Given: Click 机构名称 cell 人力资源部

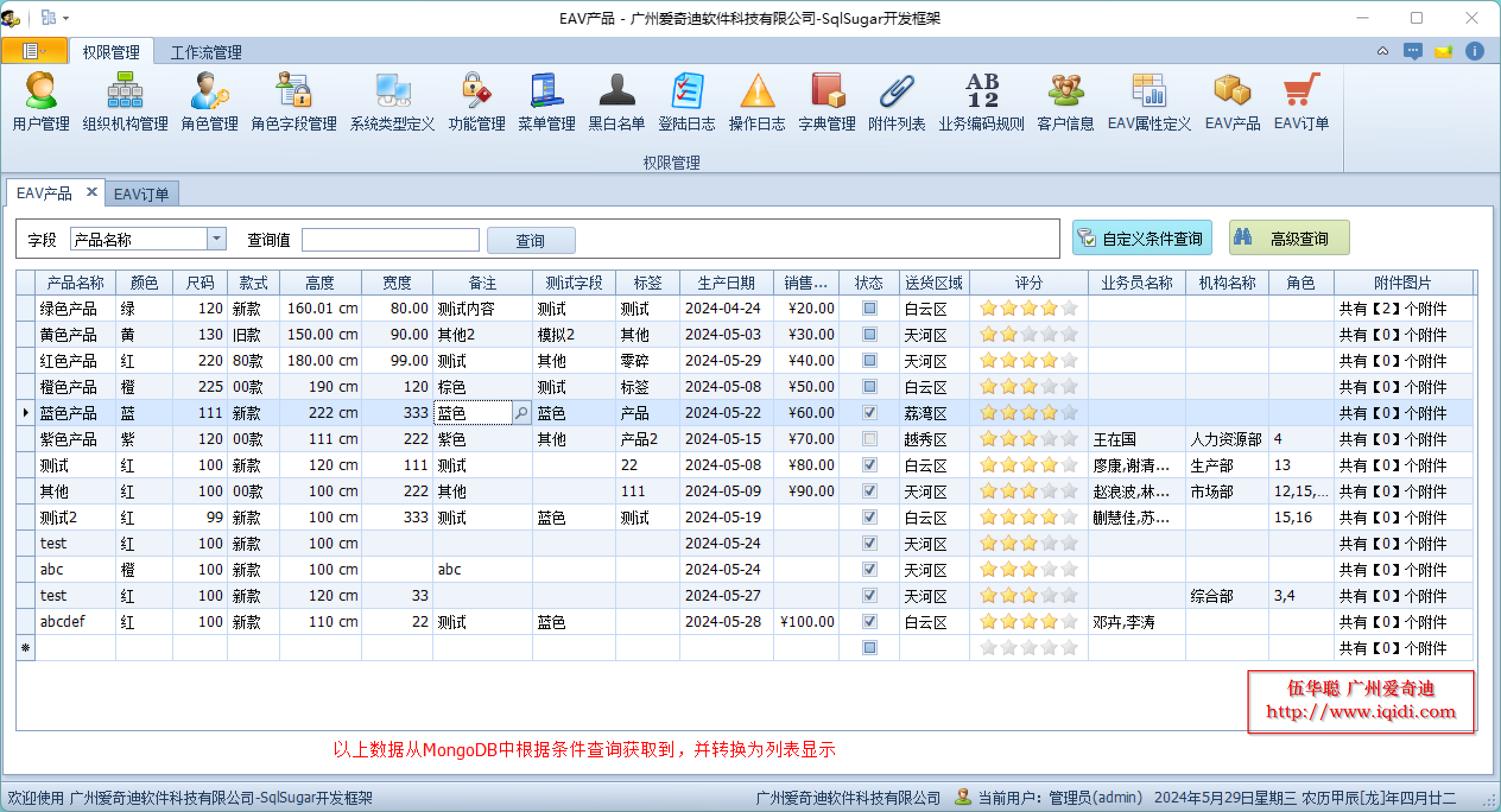Looking at the screenshot, I should [1226, 439].
